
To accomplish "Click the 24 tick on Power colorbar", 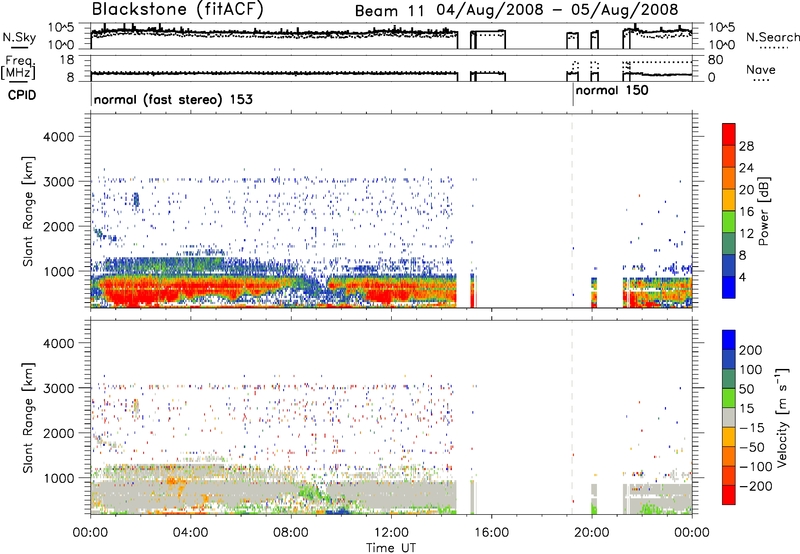I will (746, 168).
